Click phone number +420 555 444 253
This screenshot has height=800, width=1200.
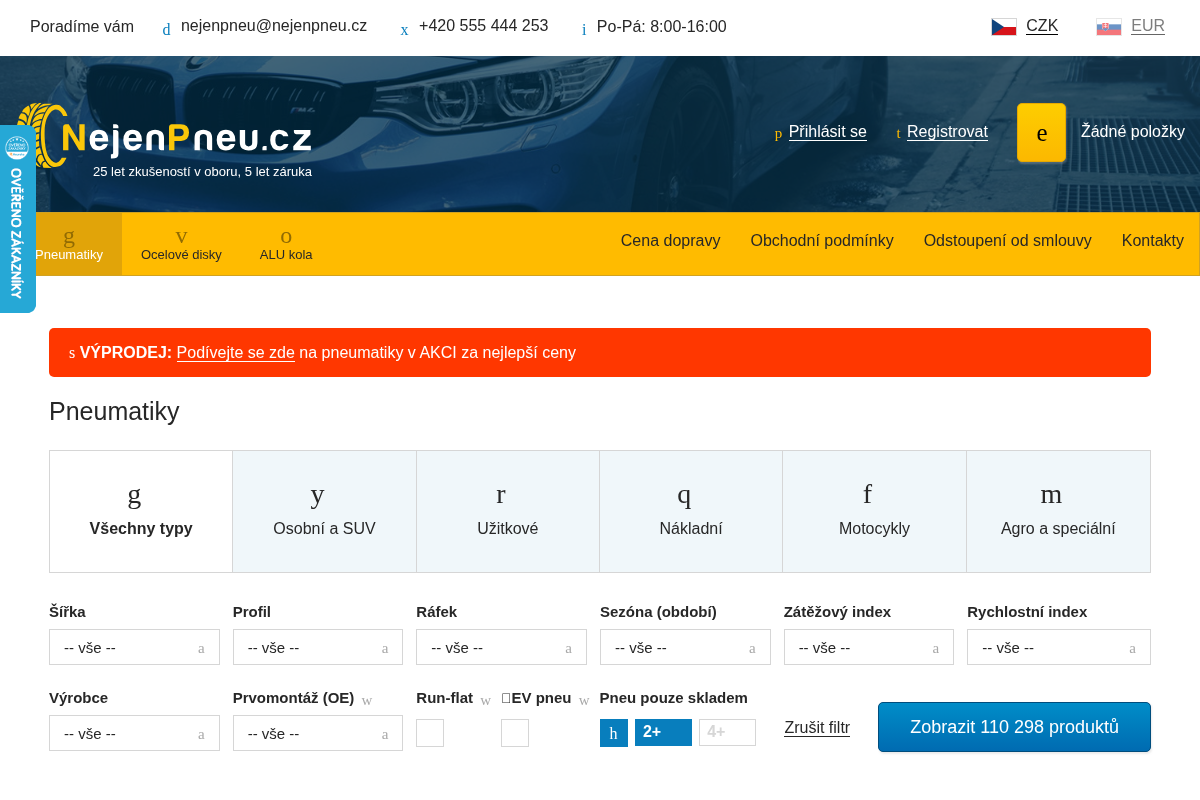tap(484, 26)
